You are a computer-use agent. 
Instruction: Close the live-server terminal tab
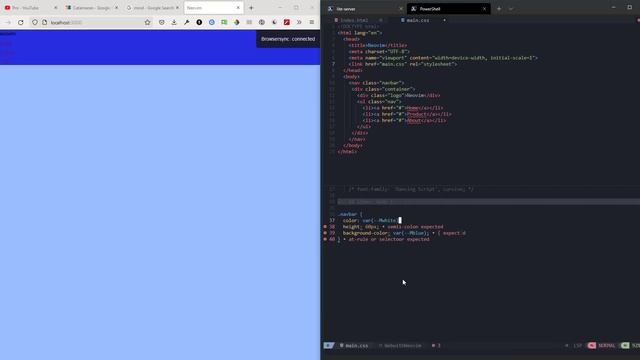(400, 9)
